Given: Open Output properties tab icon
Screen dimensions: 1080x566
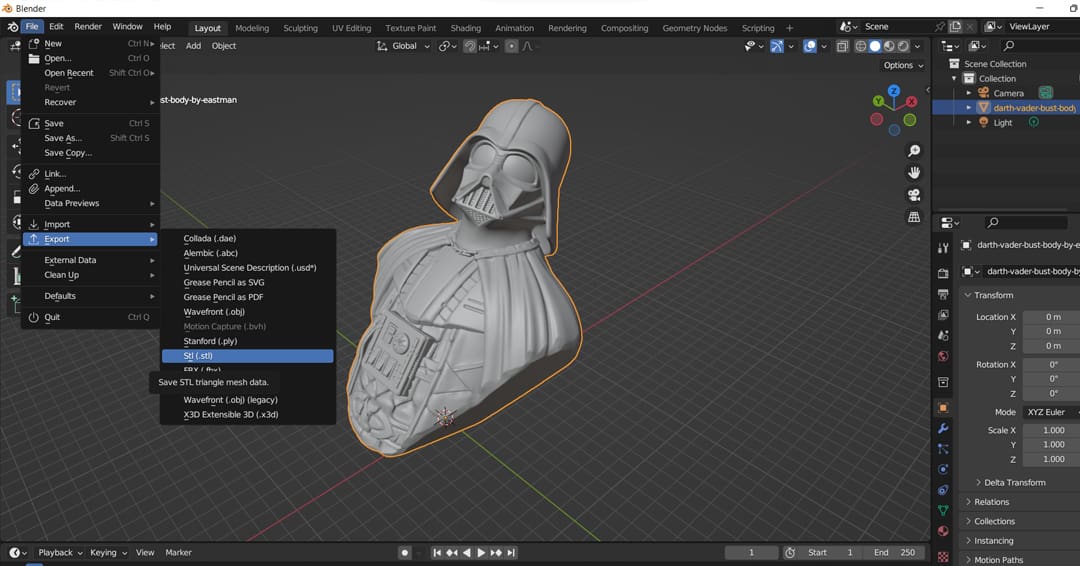Looking at the screenshot, I should coord(943,294).
